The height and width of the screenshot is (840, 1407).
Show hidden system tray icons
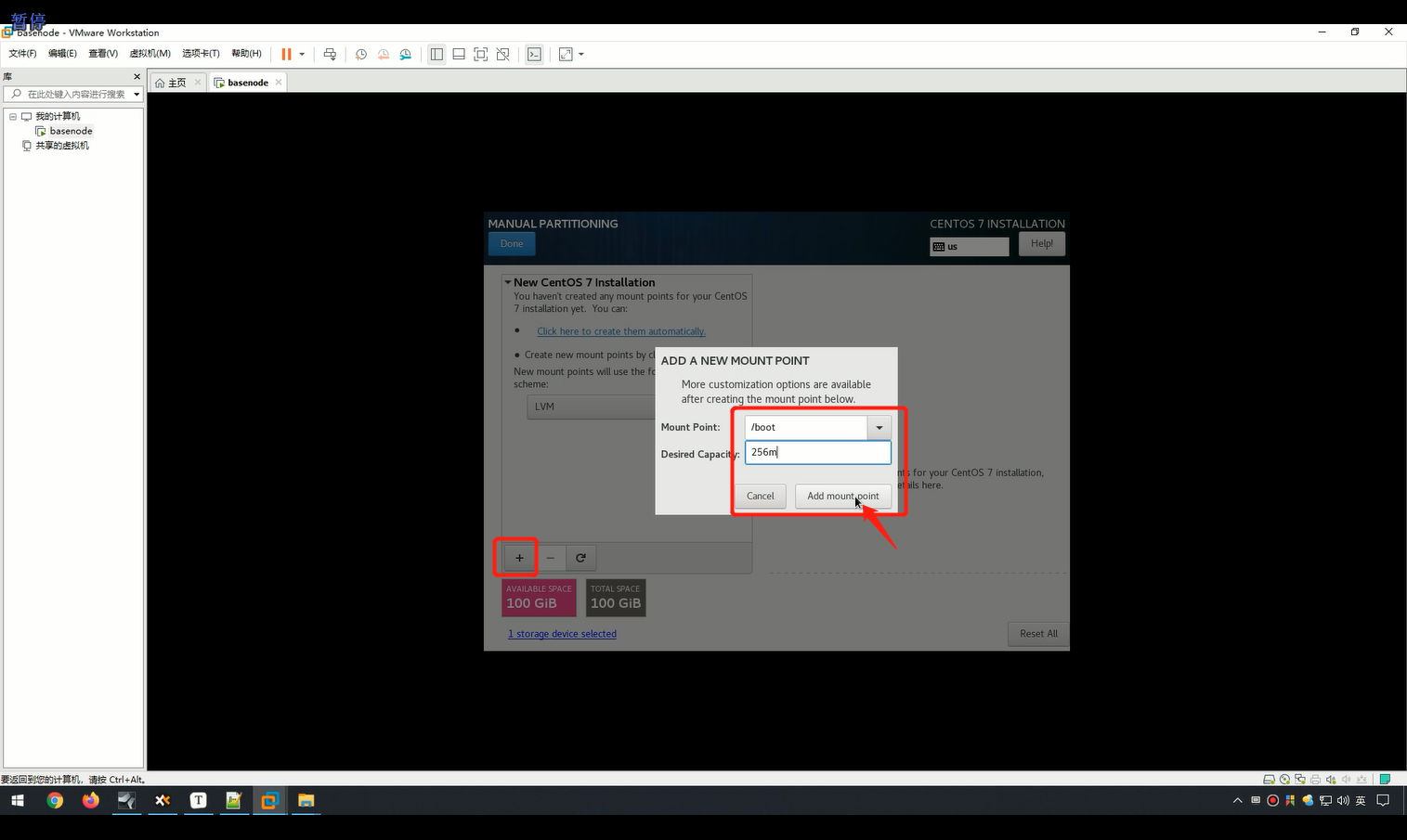pos(1237,800)
